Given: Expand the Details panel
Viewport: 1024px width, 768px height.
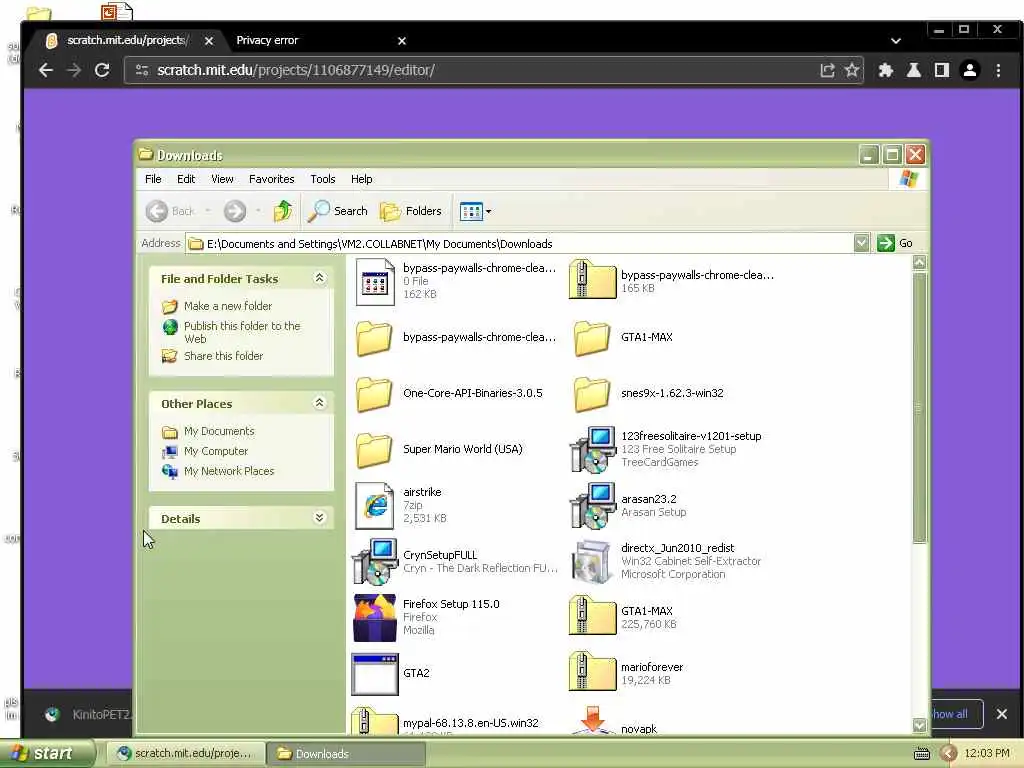Looking at the screenshot, I should [x=319, y=518].
